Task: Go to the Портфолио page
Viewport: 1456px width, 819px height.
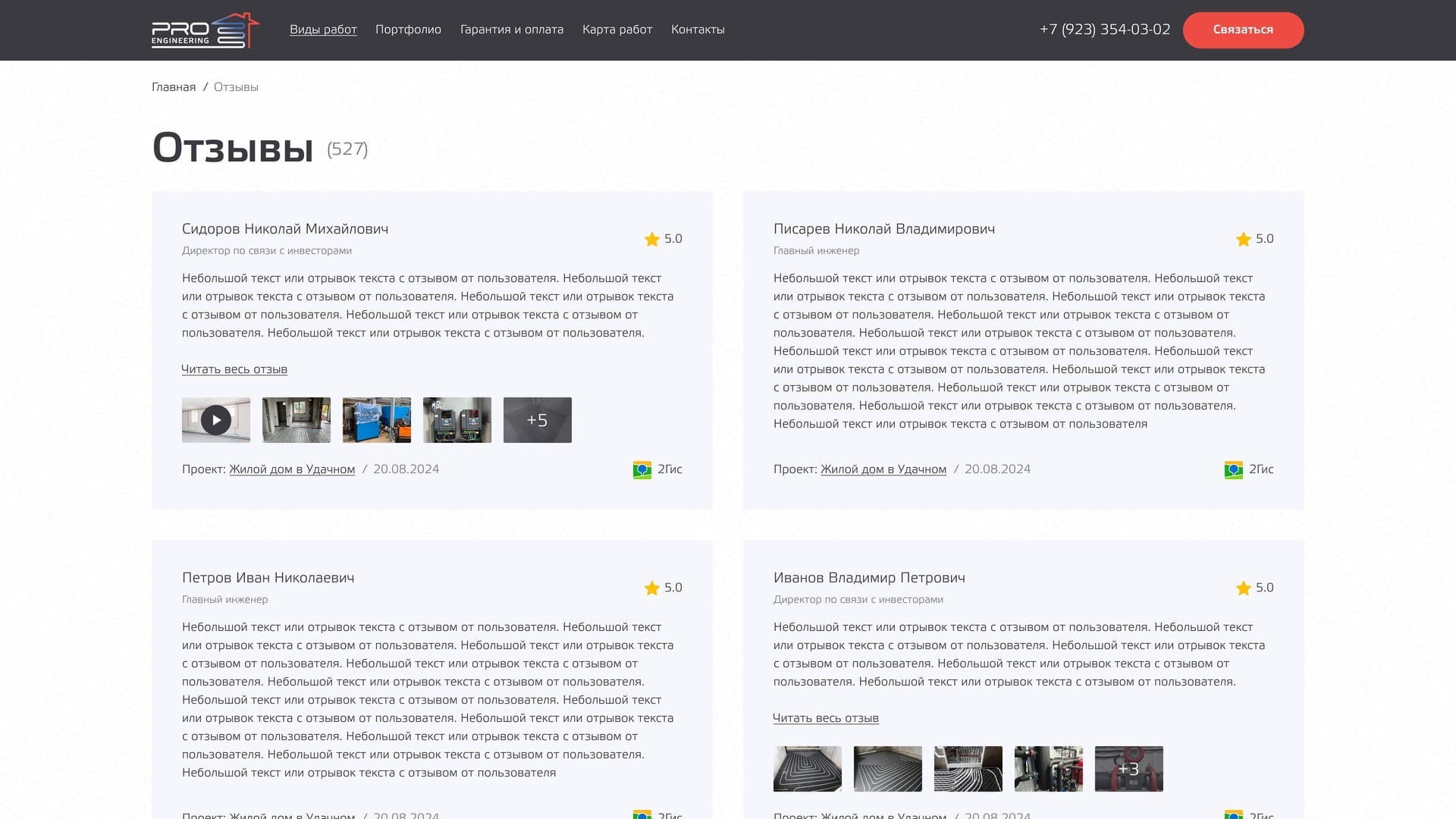Action: [x=408, y=30]
